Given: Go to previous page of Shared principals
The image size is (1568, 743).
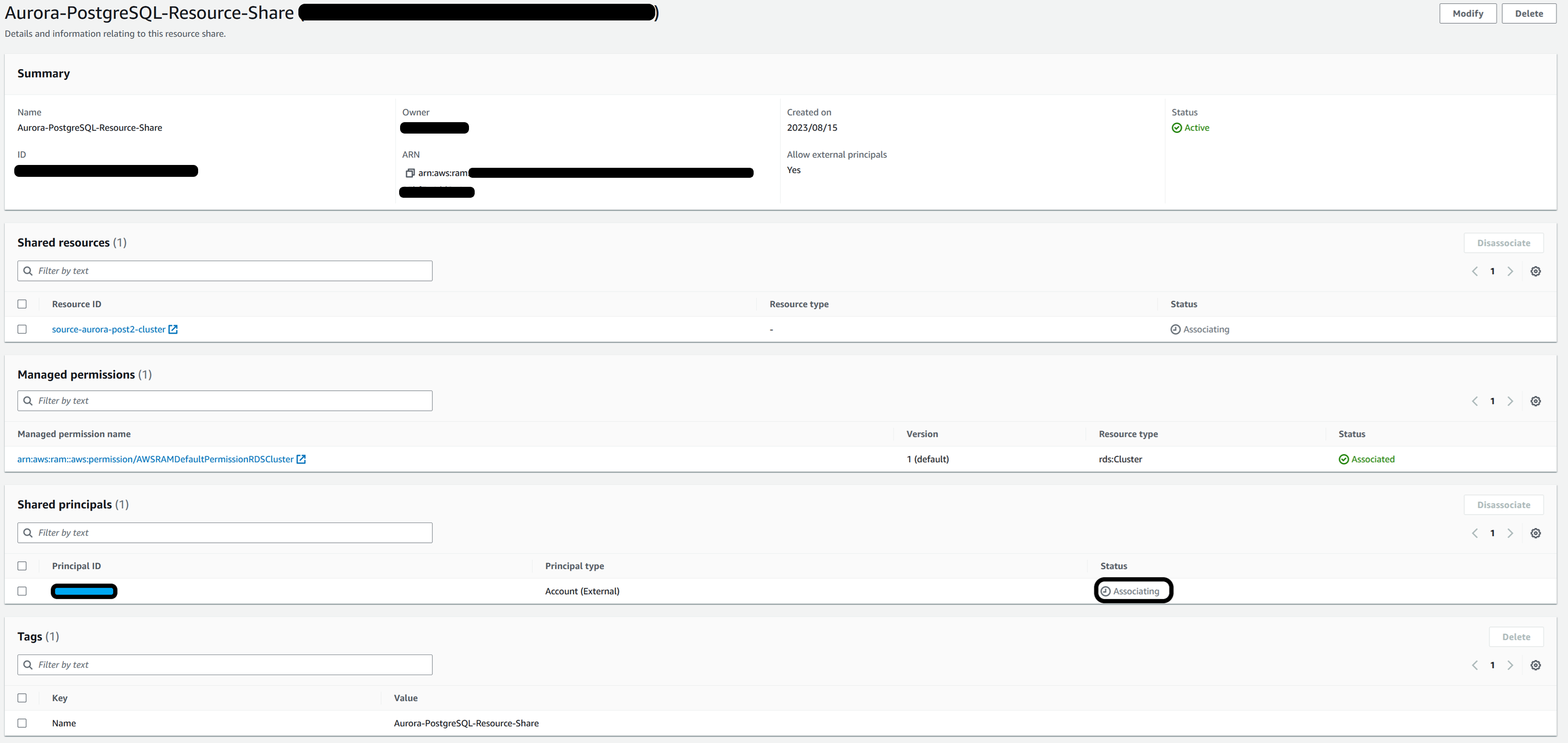Looking at the screenshot, I should coord(1474,533).
